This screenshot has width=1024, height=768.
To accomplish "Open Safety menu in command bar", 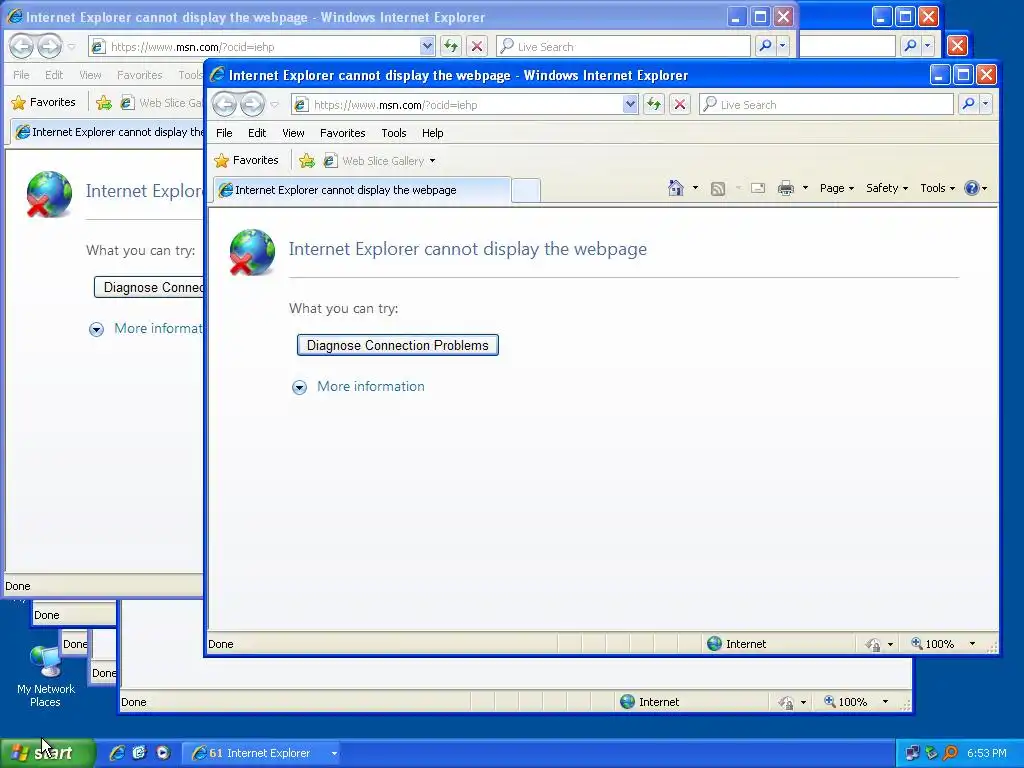I will click(887, 188).
